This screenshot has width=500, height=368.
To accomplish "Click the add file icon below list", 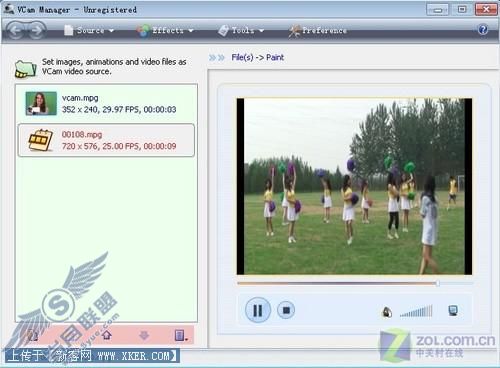I will coord(32,335).
